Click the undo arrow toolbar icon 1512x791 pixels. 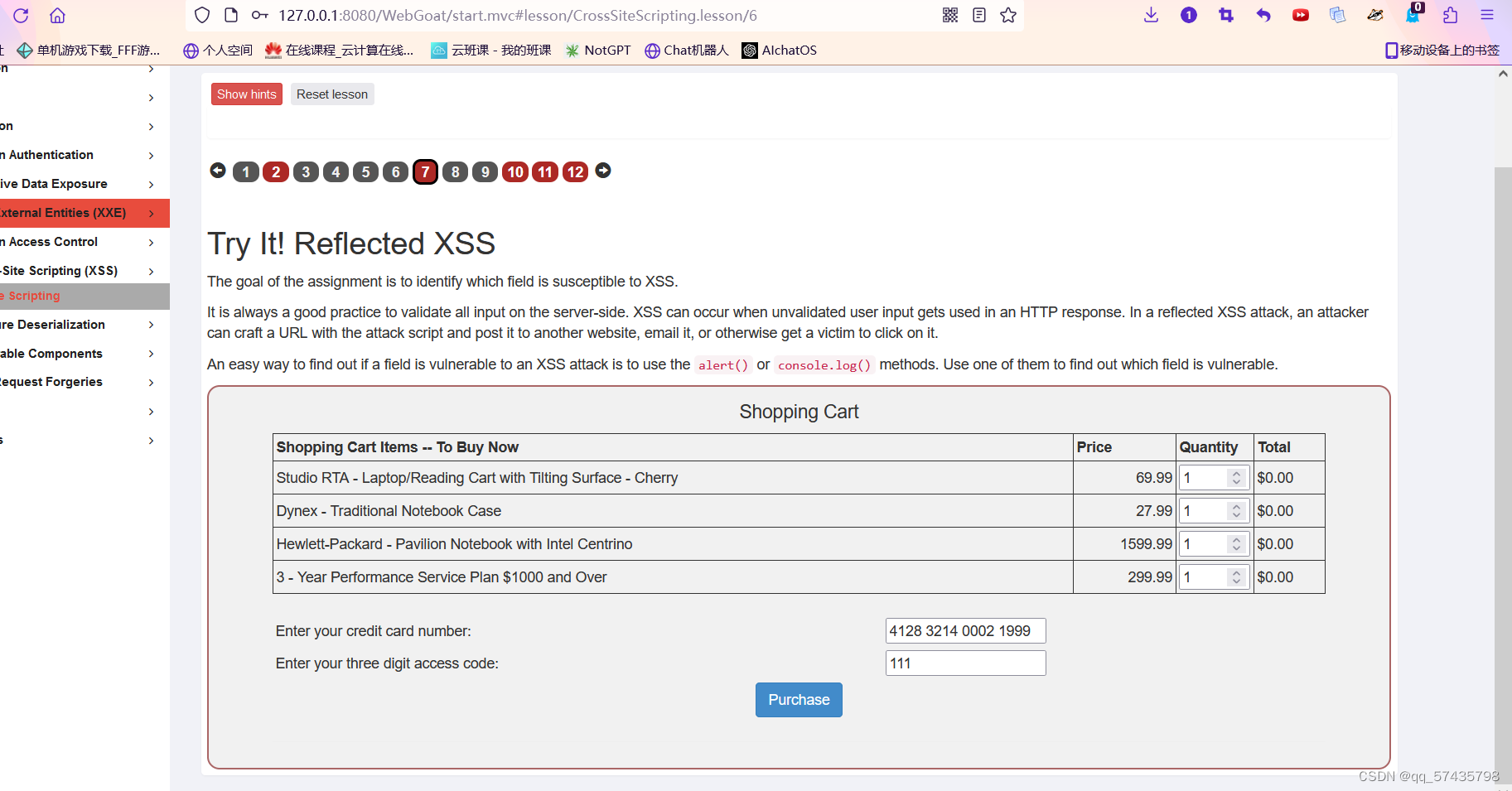tap(1263, 15)
